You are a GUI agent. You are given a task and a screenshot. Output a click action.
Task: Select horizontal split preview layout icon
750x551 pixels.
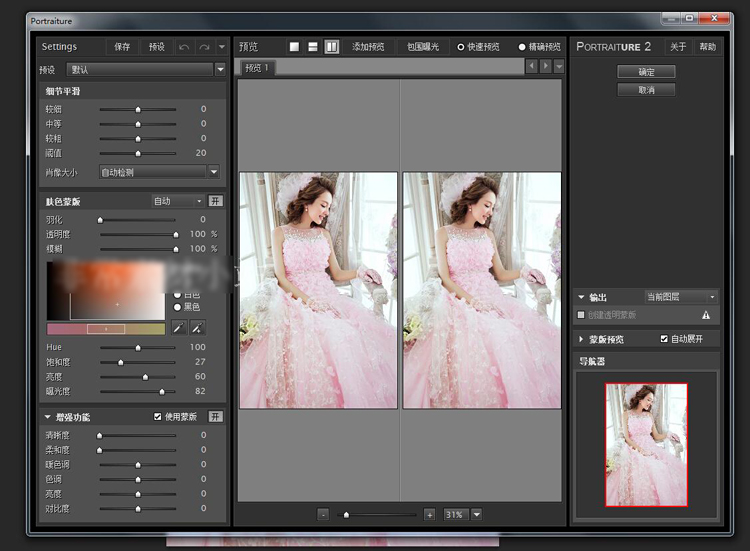tap(313, 47)
